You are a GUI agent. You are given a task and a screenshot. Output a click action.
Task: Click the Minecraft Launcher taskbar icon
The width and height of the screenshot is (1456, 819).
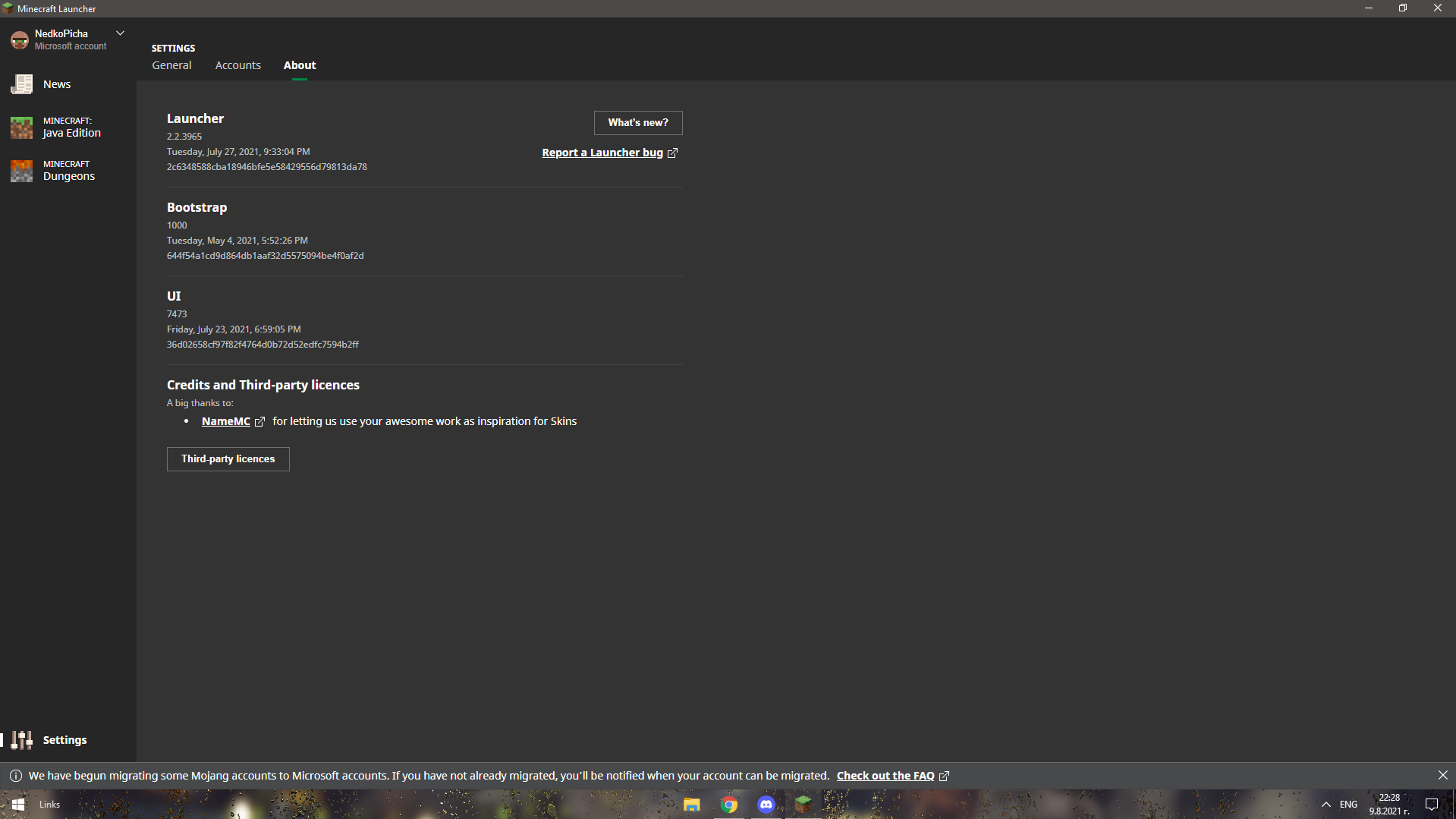[x=803, y=805]
